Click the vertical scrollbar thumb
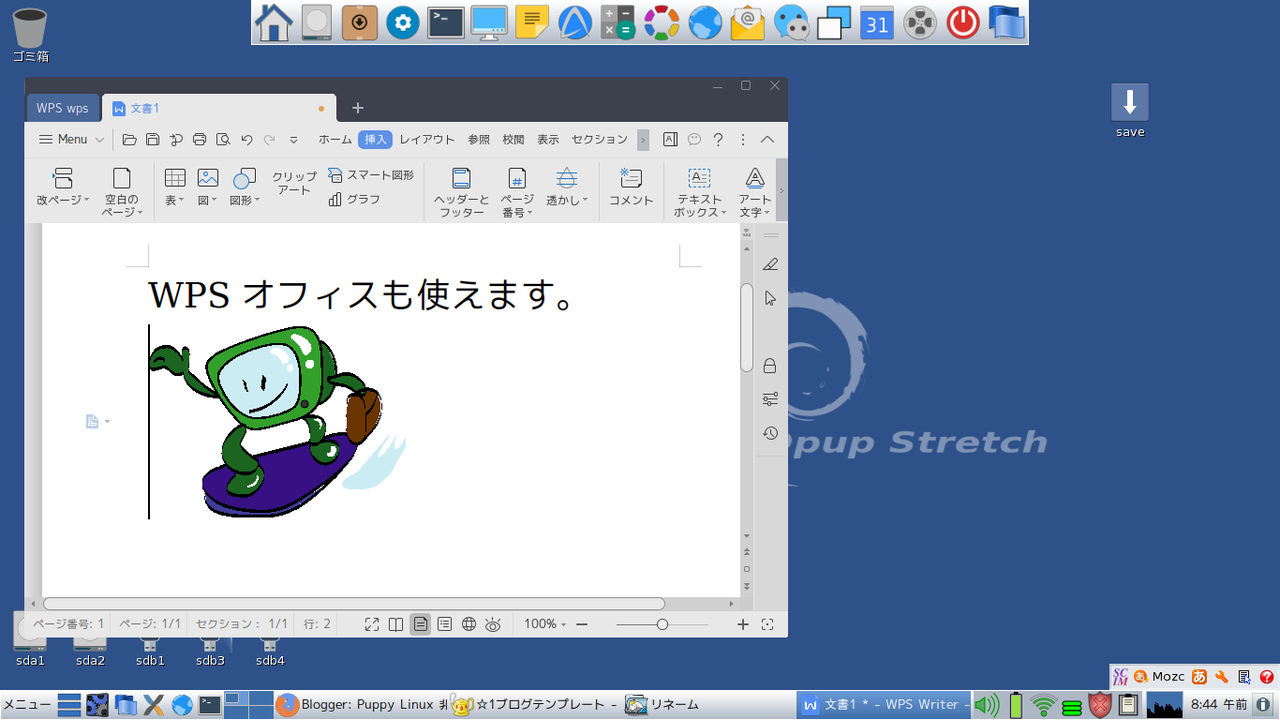1280x720 pixels. (746, 328)
